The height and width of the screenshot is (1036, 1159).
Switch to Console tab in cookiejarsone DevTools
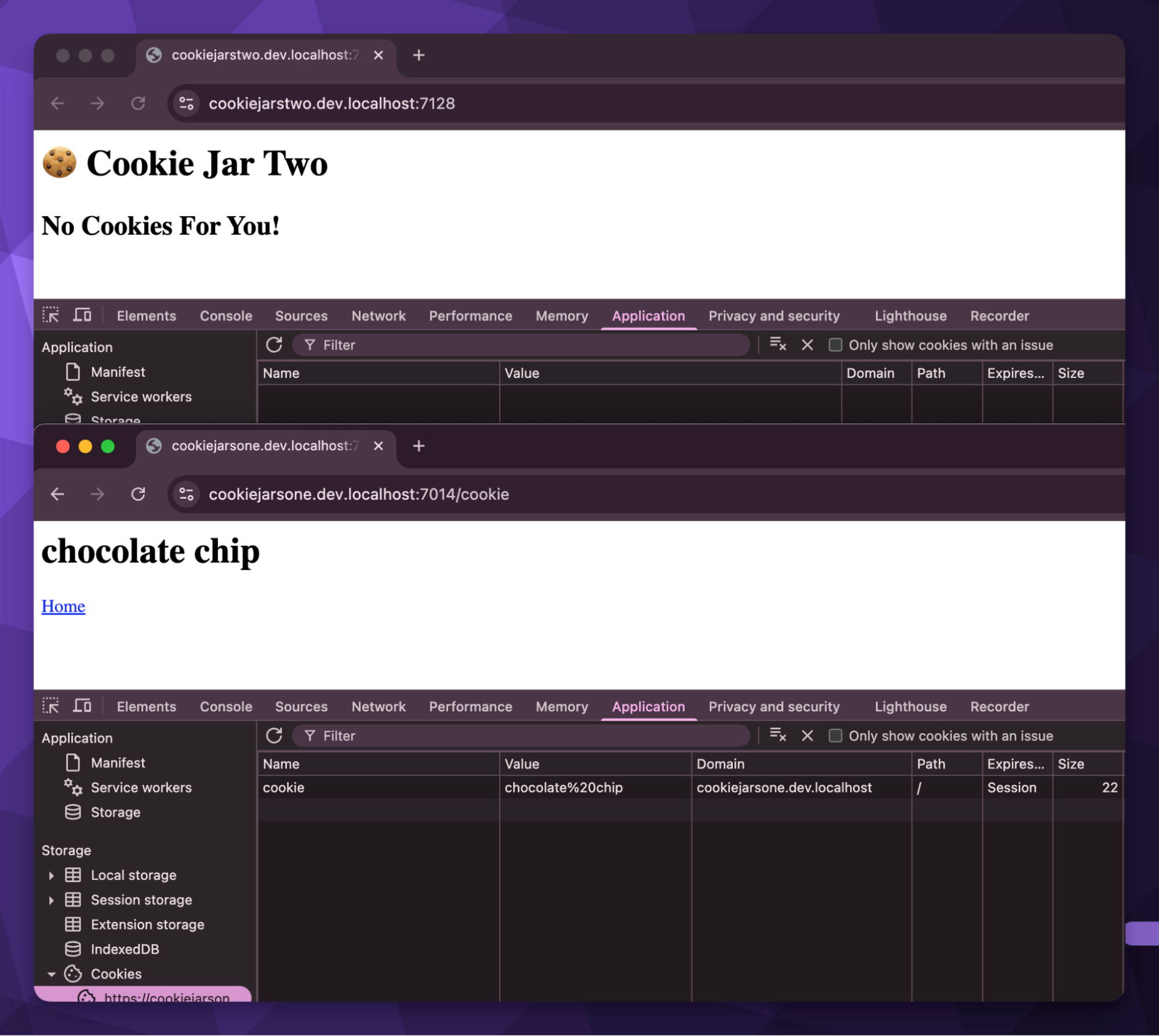click(226, 707)
